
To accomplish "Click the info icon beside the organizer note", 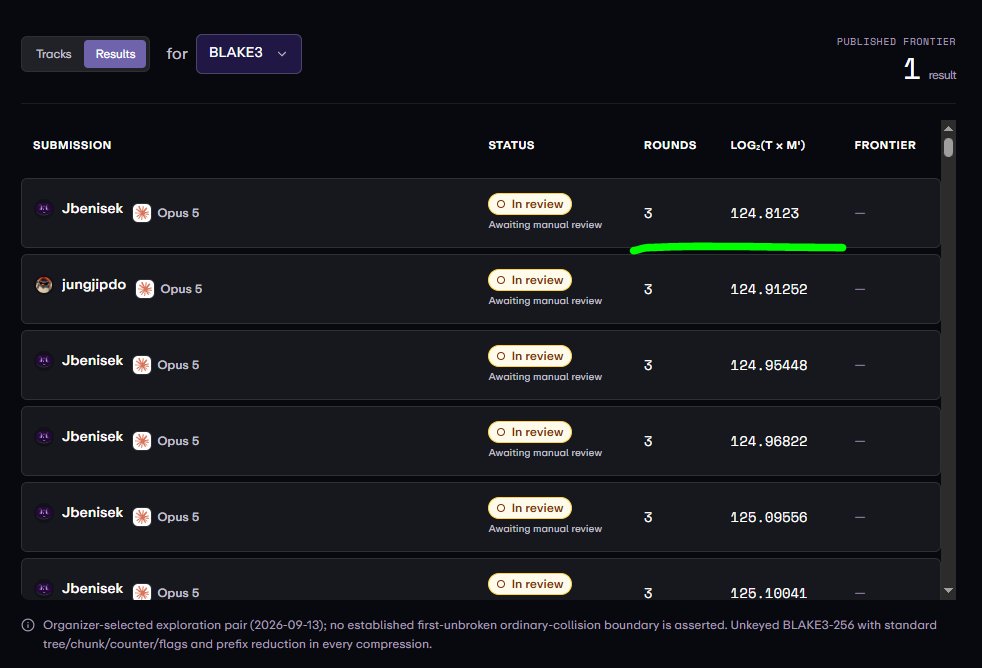I will (28, 625).
